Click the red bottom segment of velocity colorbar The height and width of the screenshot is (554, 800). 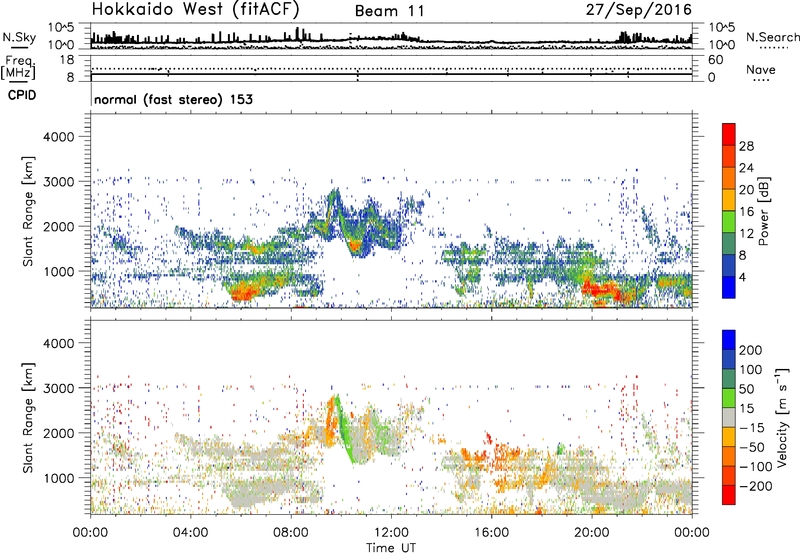[729, 495]
